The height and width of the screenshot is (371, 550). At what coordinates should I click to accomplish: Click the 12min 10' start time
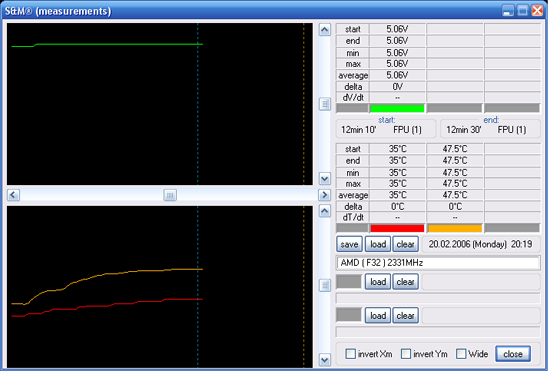pyautogui.click(x=358, y=130)
